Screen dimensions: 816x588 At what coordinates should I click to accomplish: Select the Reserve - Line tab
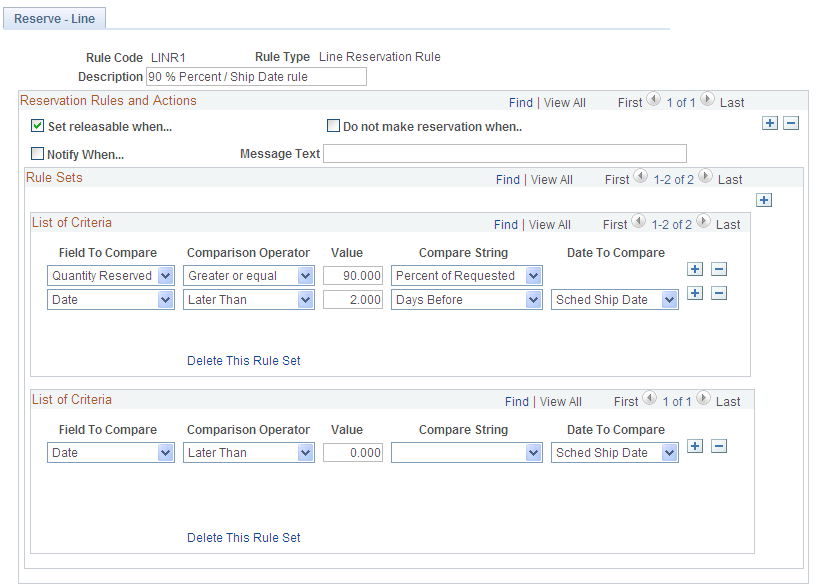[54, 17]
